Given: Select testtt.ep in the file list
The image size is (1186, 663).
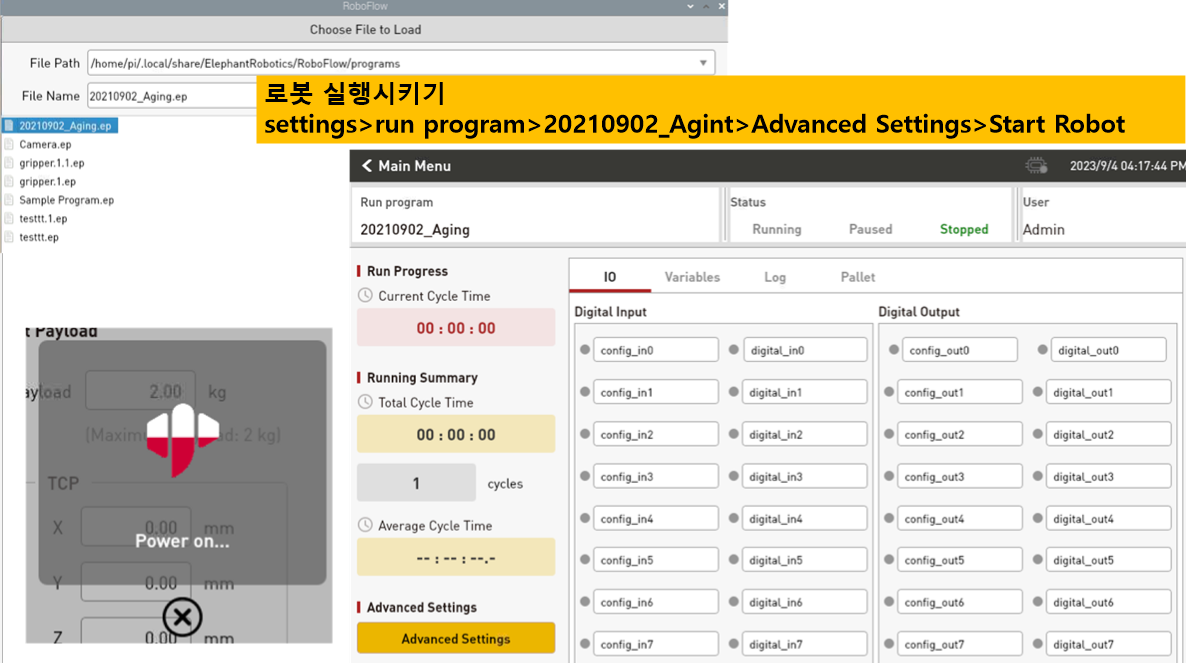Looking at the screenshot, I should (x=39, y=237).
